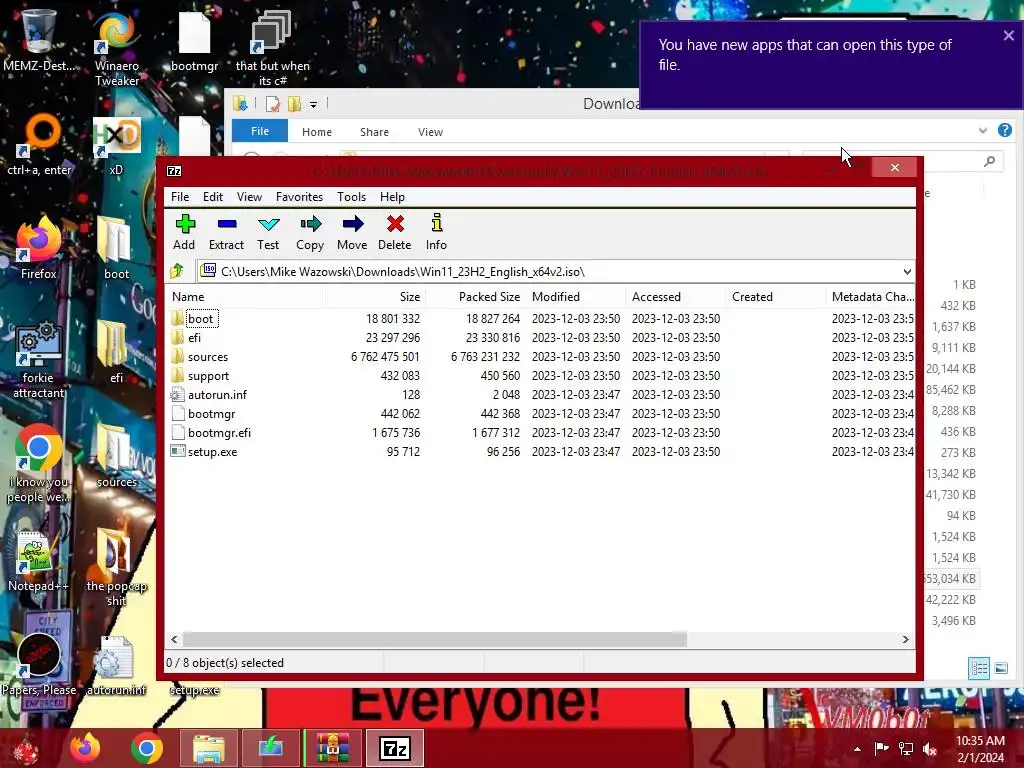Click the scroll right arrow in 7-Zip
This screenshot has width=1024, height=768.
(906, 639)
